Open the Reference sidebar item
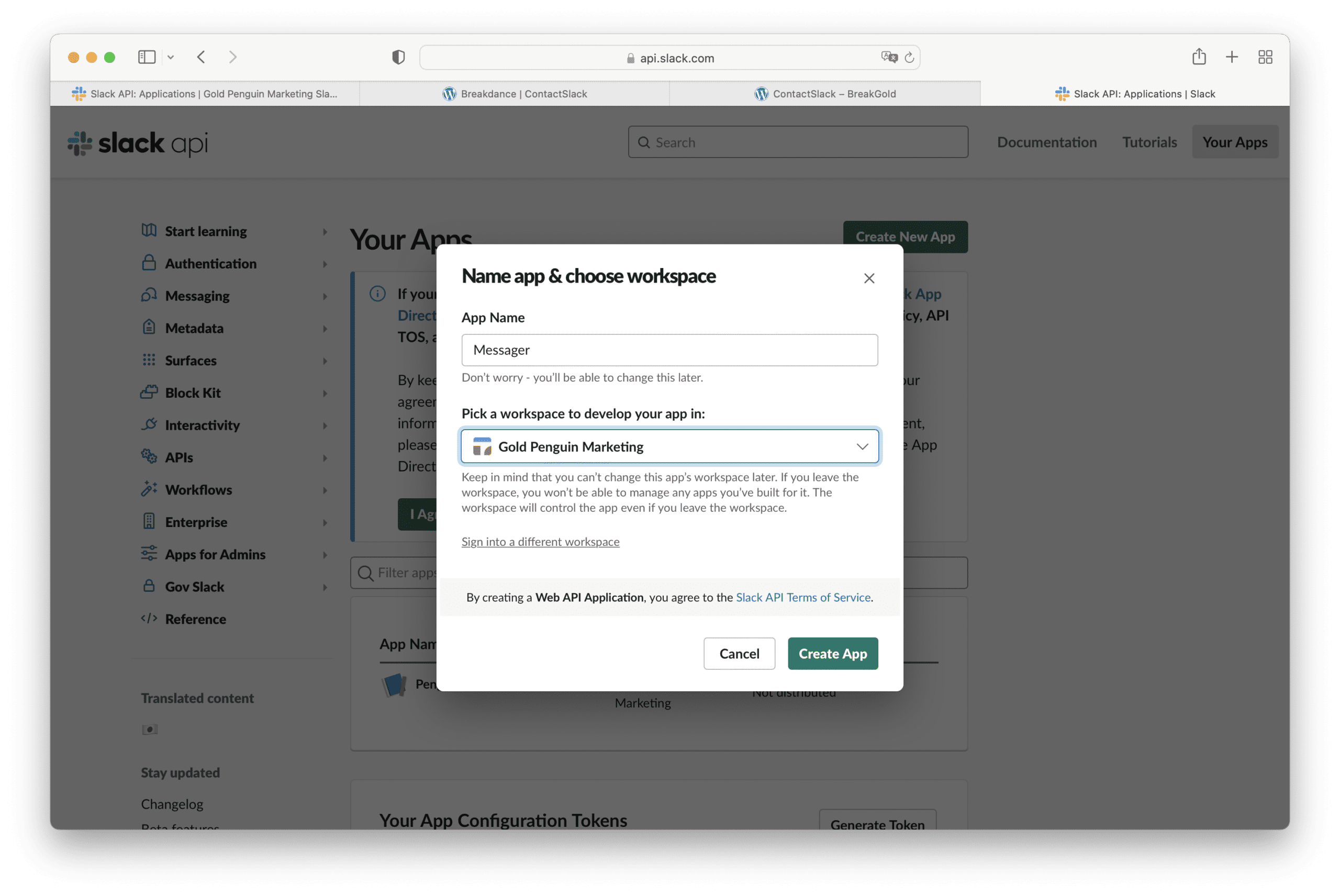Viewport: 1340px width, 896px height. 195,620
